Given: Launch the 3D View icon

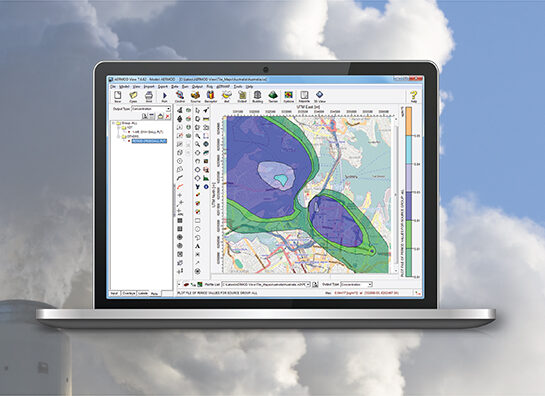Looking at the screenshot, I should (319, 96).
